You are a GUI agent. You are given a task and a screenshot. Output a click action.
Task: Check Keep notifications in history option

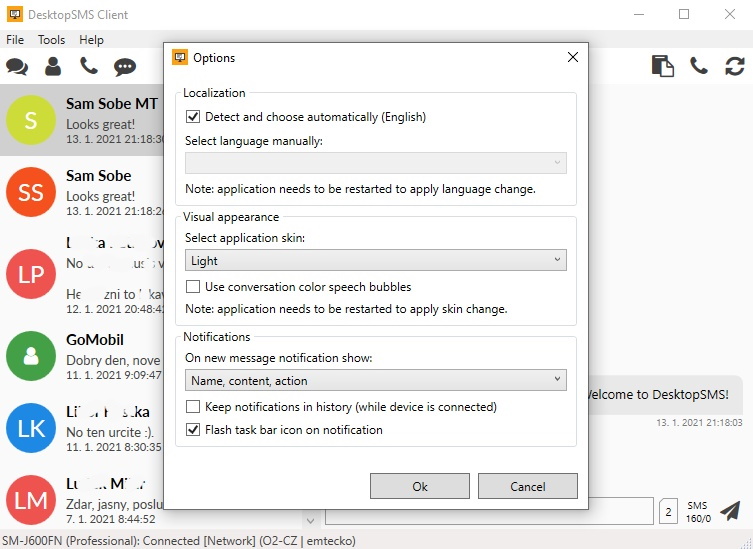193,407
